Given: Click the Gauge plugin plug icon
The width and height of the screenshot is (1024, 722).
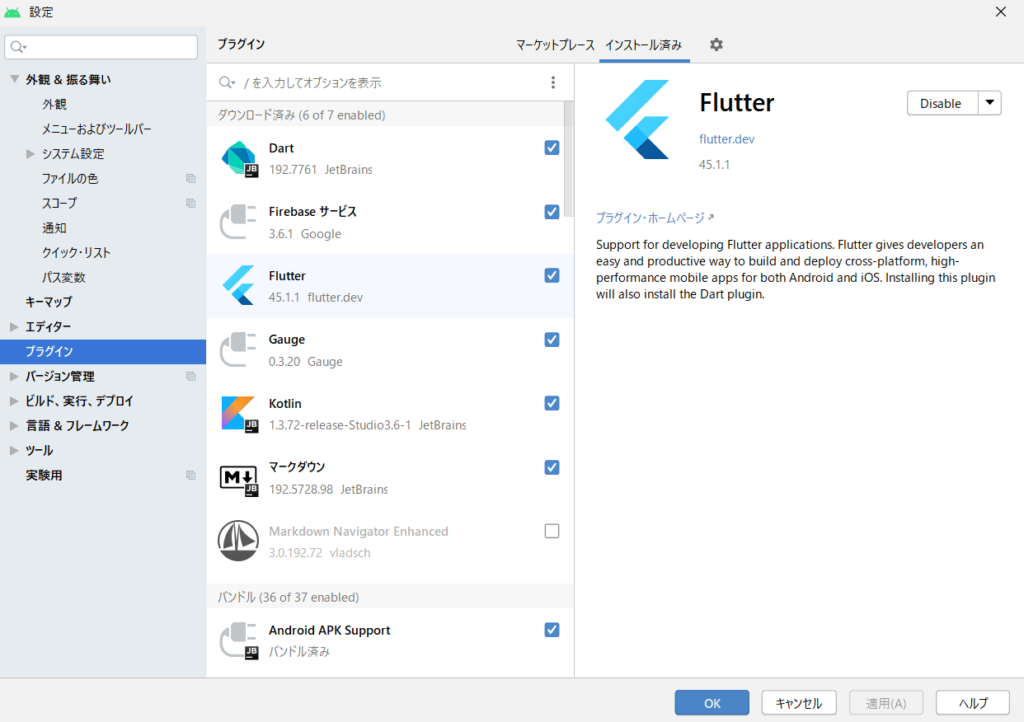Looking at the screenshot, I should pos(238,350).
